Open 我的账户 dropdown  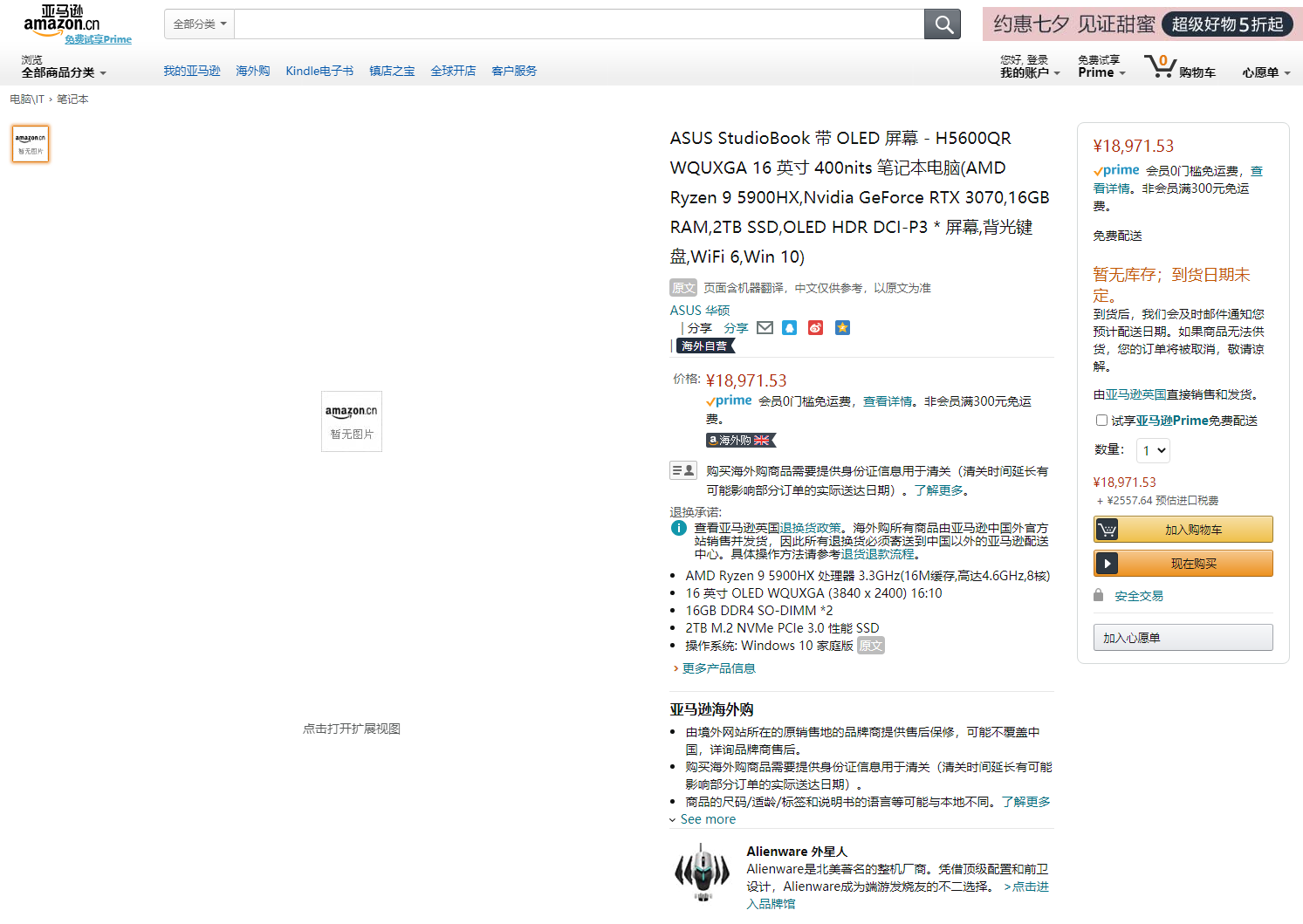[1030, 73]
